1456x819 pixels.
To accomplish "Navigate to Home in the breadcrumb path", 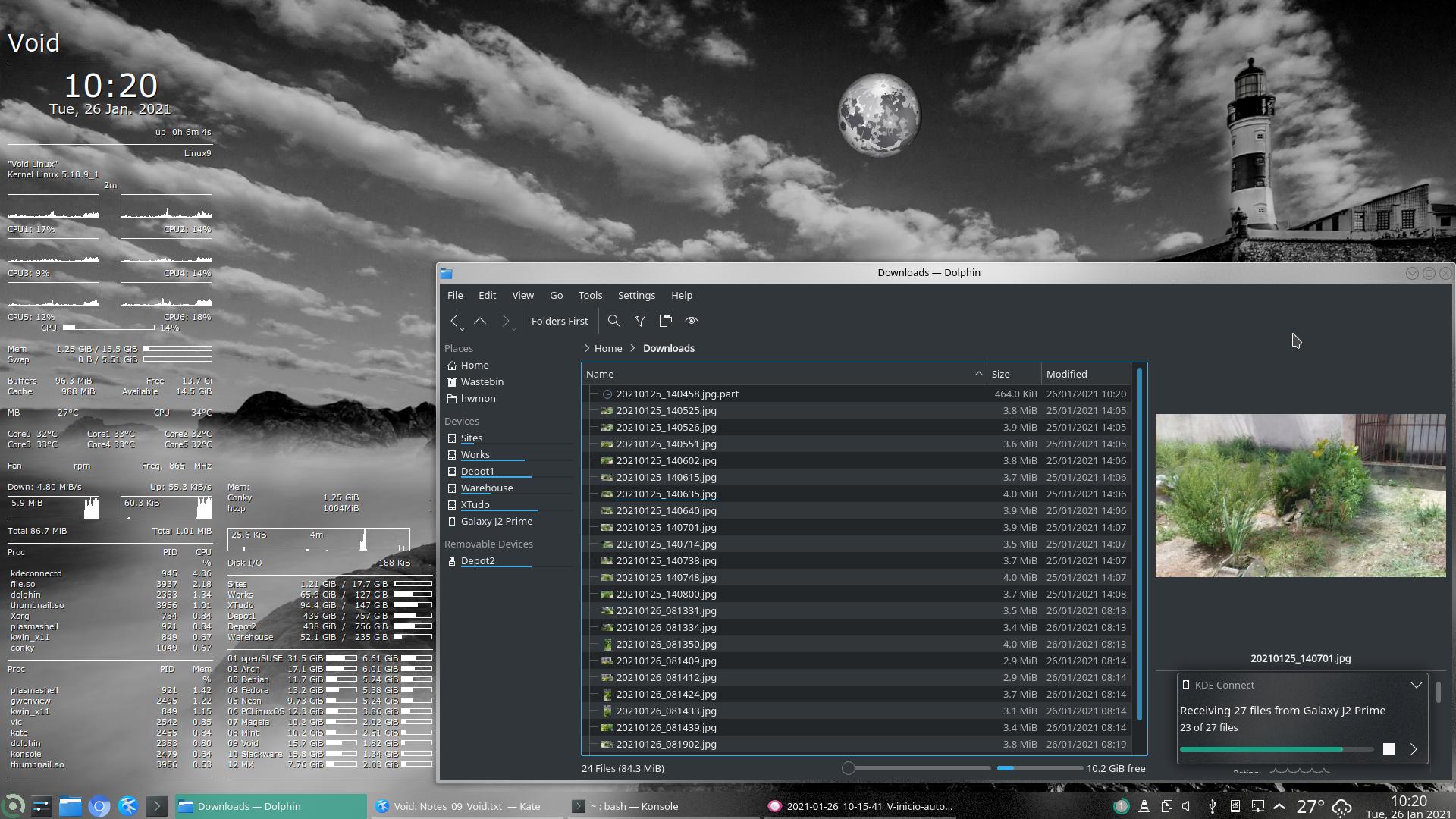I will point(608,348).
